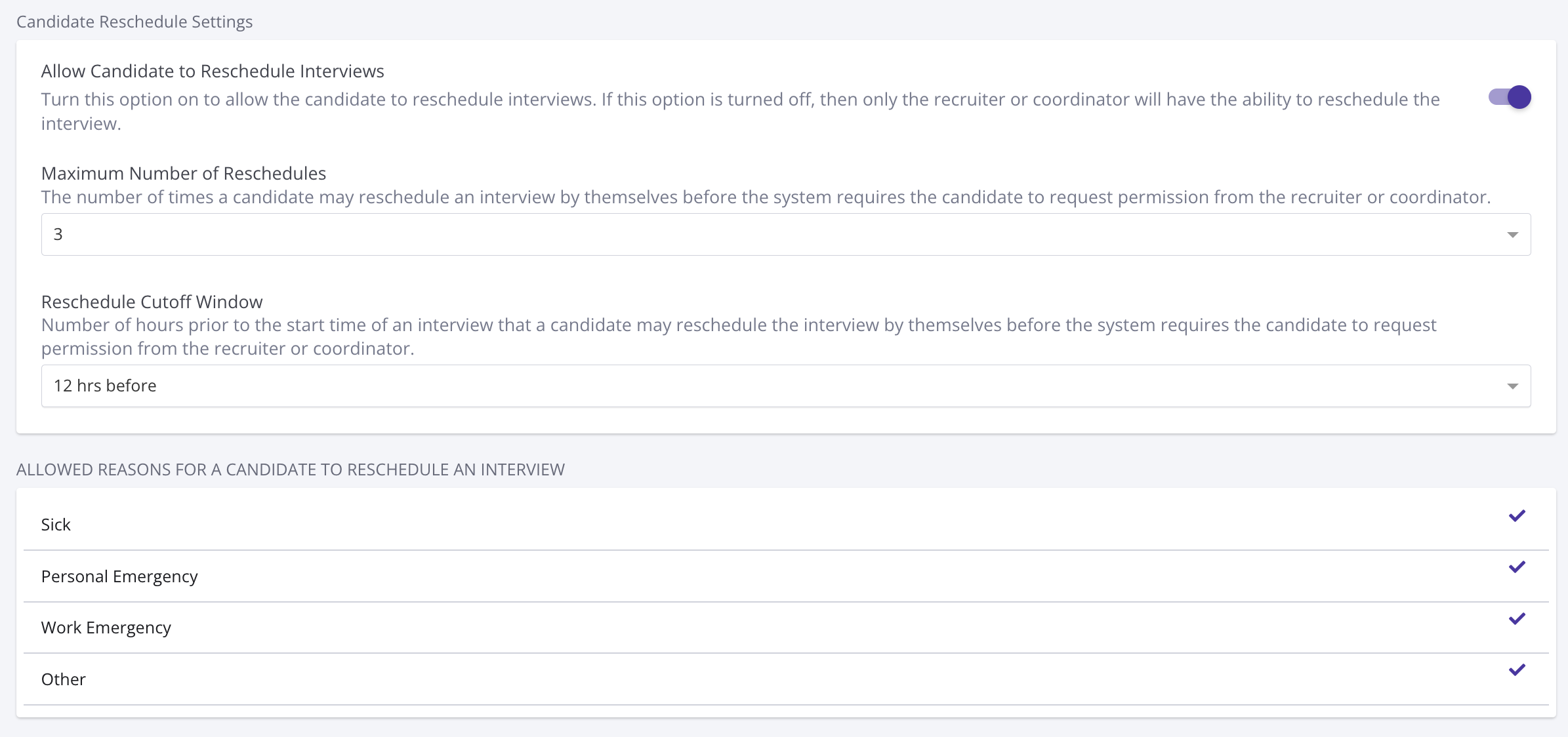Select the Sick reason label

(56, 525)
